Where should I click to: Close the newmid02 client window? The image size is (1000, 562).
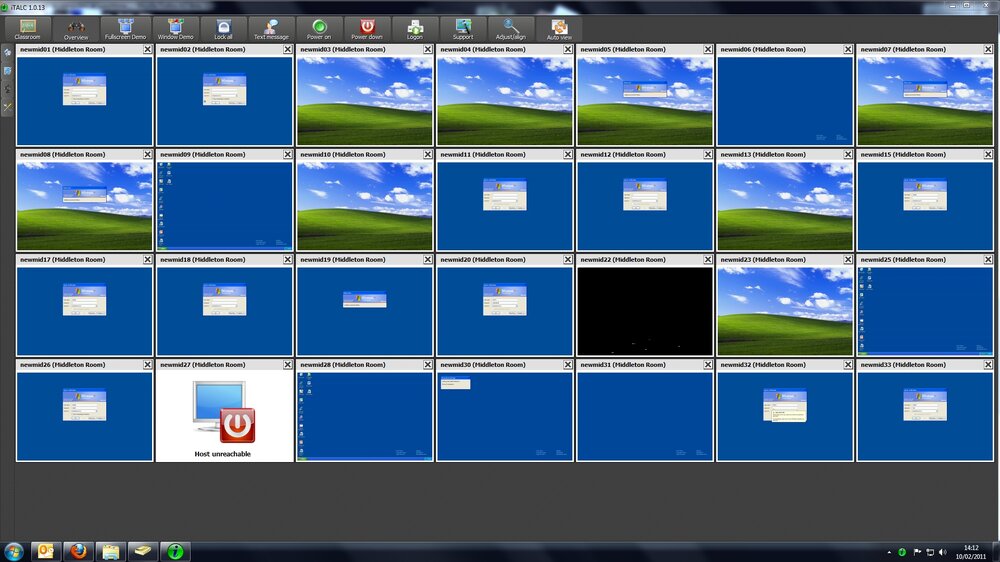[288, 49]
